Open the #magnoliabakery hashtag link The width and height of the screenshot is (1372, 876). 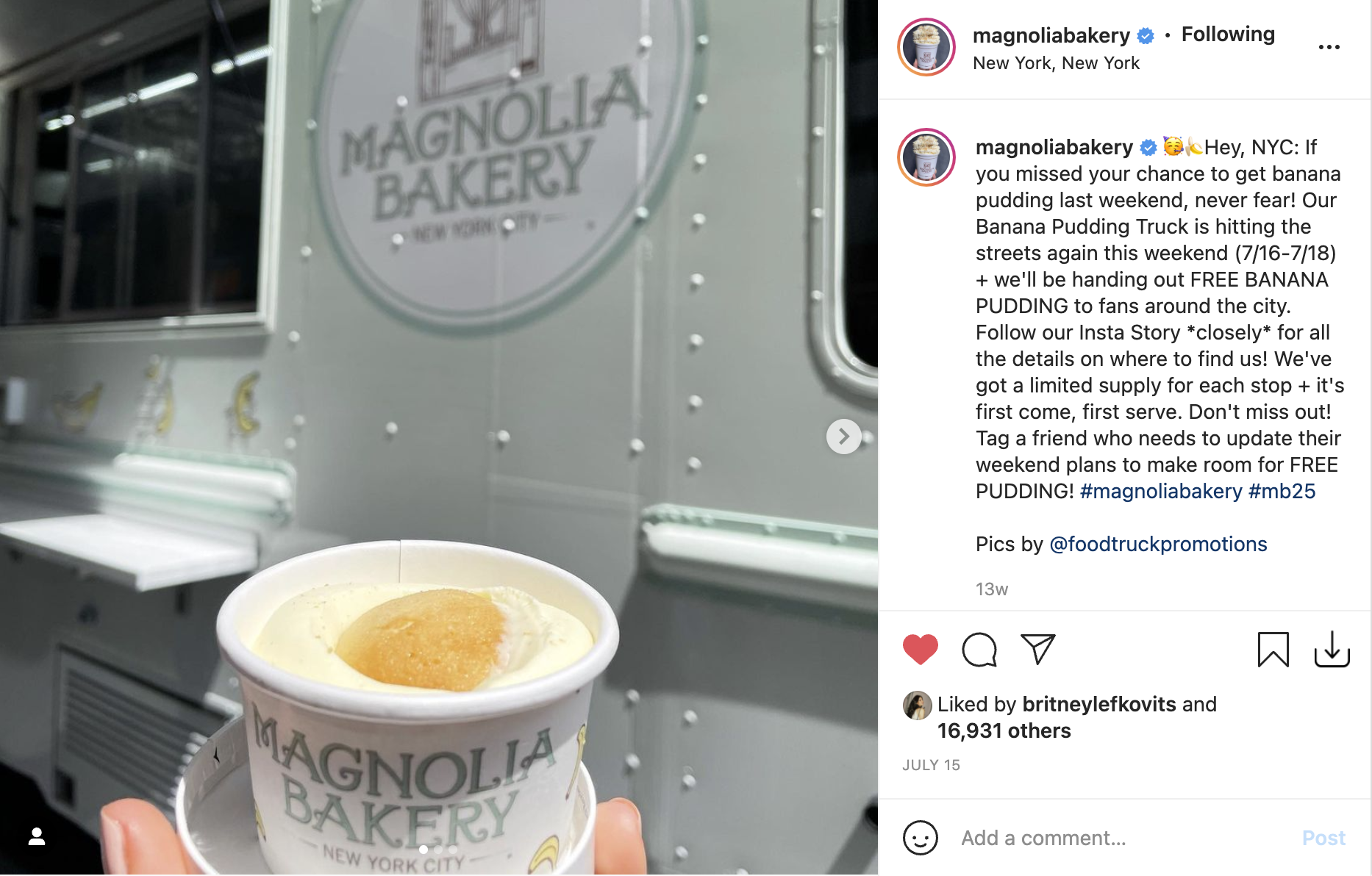pos(1161,491)
